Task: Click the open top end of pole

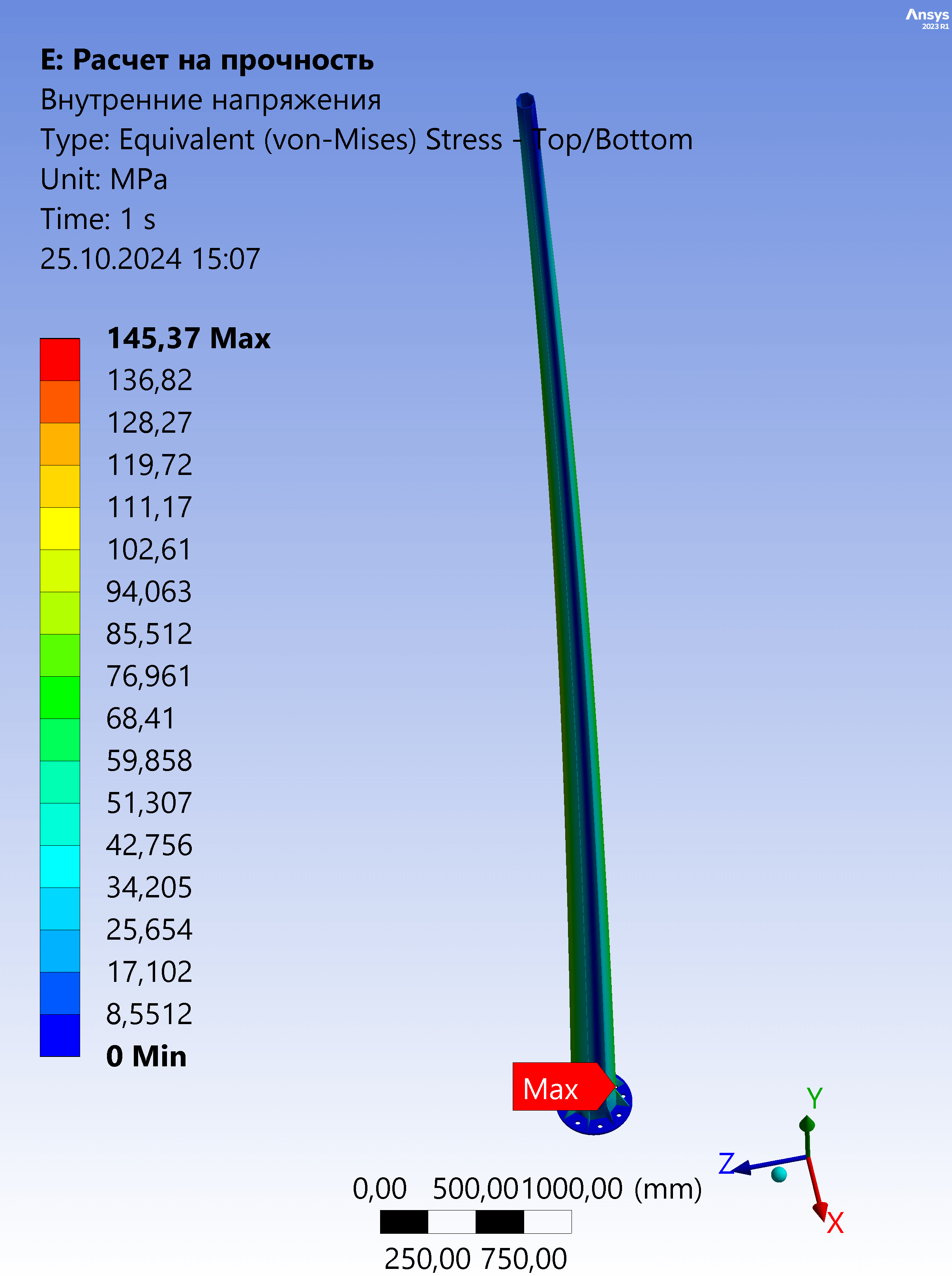Action: pos(525,101)
